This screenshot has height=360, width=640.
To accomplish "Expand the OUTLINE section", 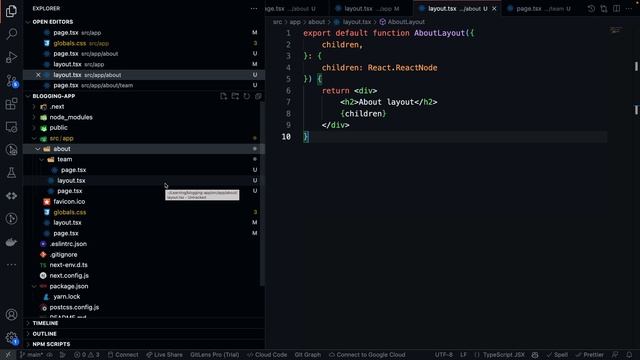I will [x=28, y=334].
